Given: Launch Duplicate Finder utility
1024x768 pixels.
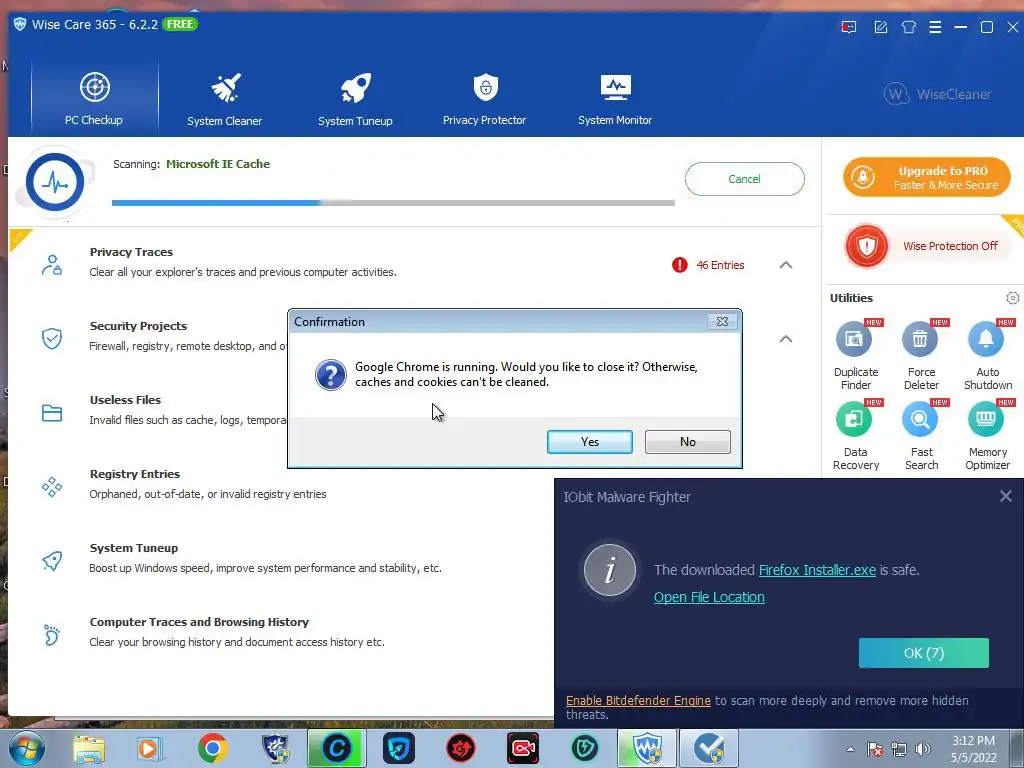Looking at the screenshot, I should point(855,355).
